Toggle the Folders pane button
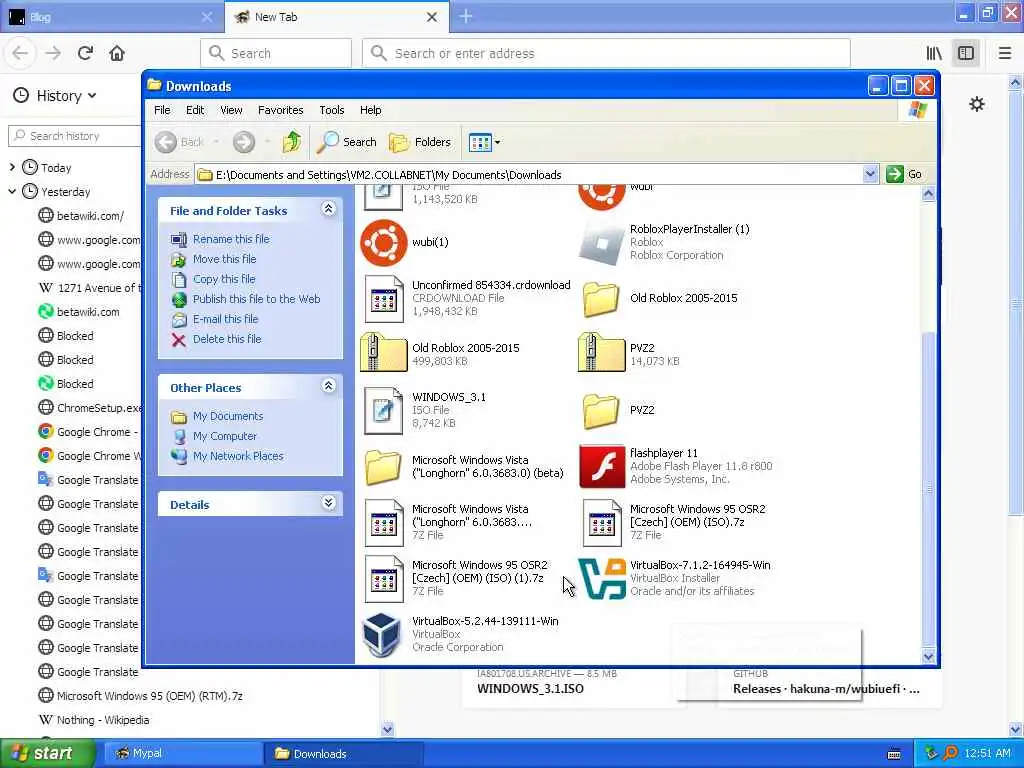Image resolution: width=1024 pixels, height=768 pixels. (419, 142)
